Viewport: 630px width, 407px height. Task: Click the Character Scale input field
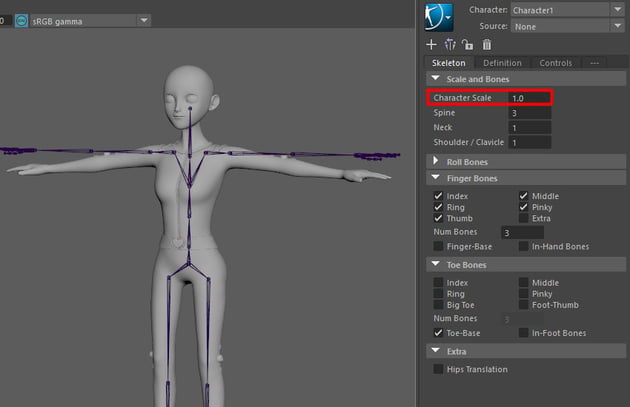[x=529, y=98]
